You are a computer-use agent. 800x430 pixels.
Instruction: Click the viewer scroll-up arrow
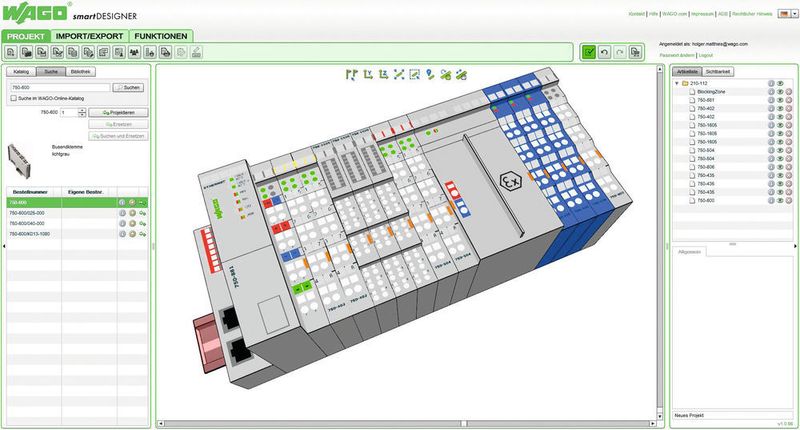660,68
